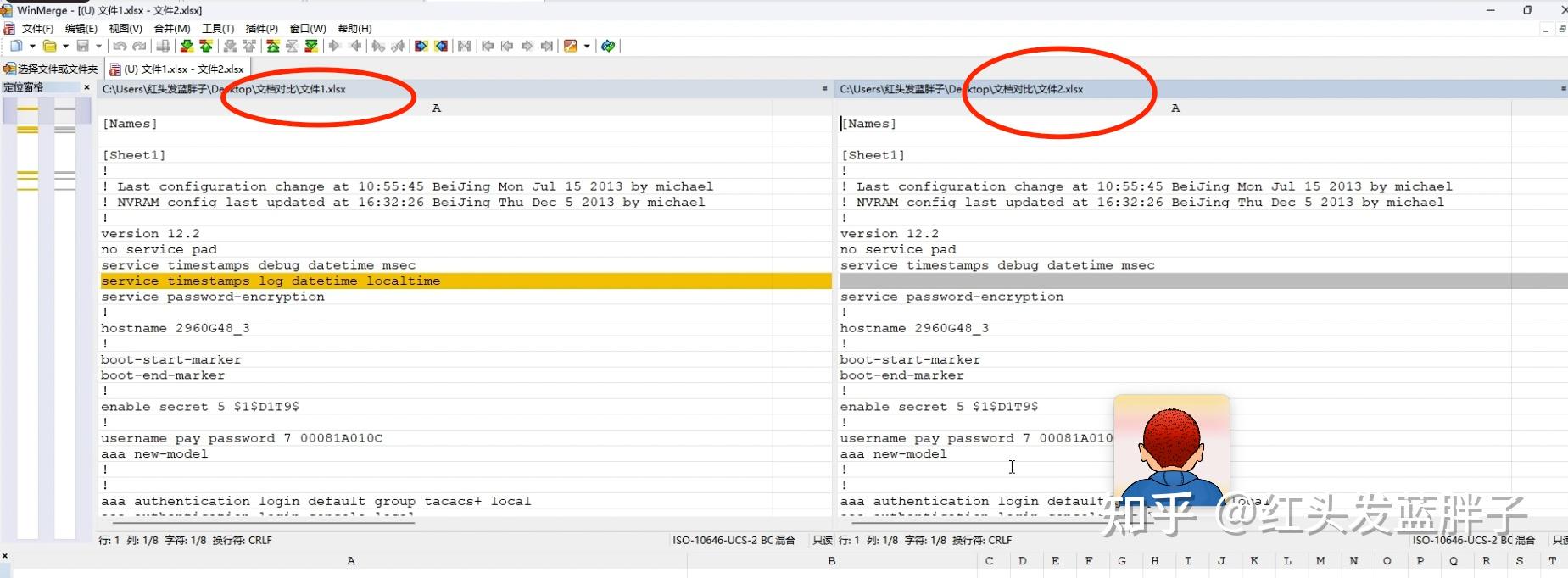Screen dimensions: 1568x578
Task: Click the Current Difference icon
Action: coord(292,46)
